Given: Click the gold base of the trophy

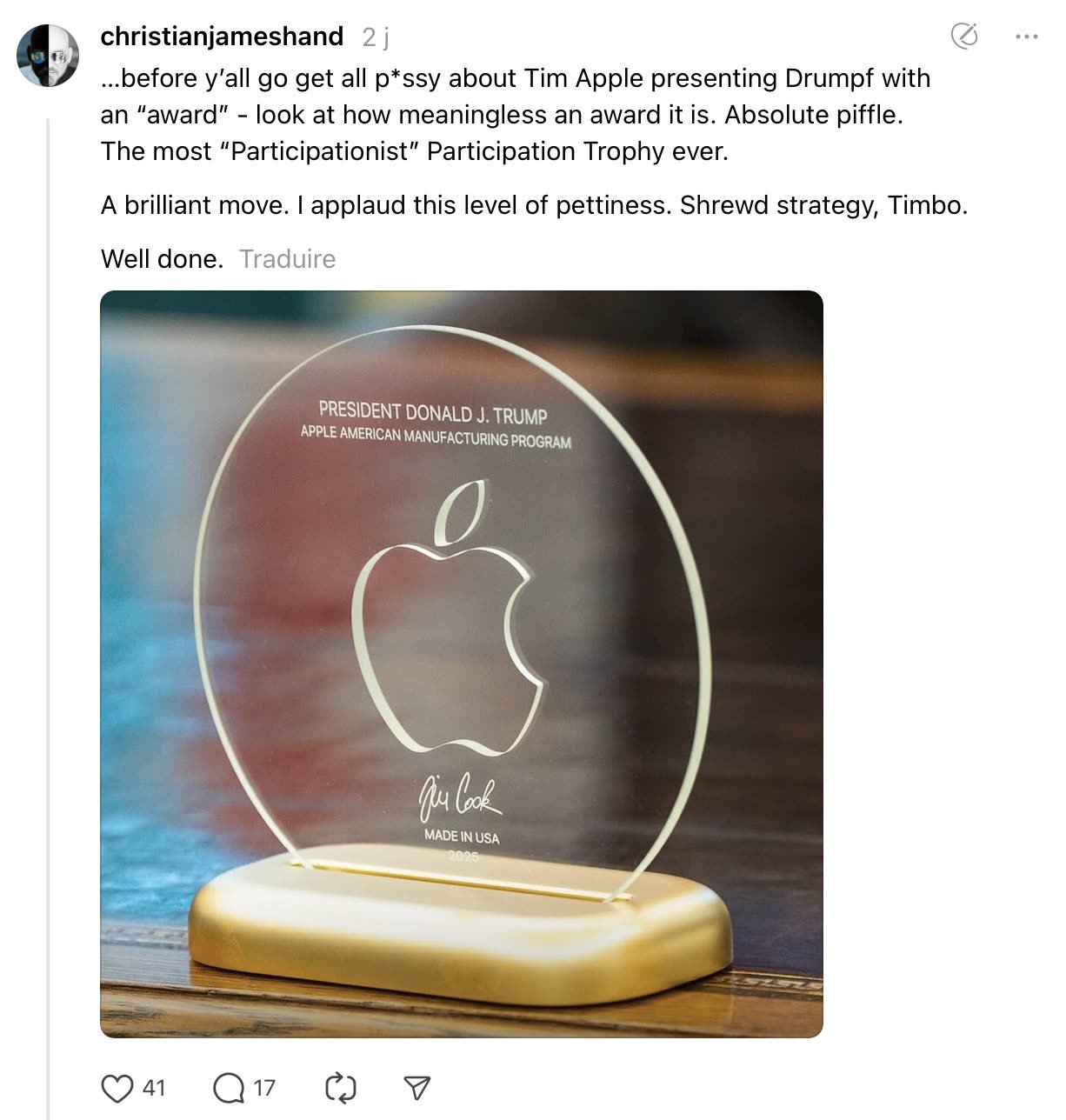Looking at the screenshot, I should tap(460, 924).
